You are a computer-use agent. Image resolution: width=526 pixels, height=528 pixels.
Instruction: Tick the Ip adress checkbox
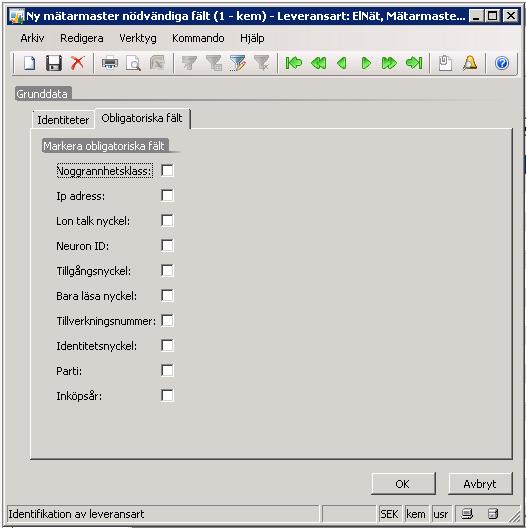tap(167, 195)
